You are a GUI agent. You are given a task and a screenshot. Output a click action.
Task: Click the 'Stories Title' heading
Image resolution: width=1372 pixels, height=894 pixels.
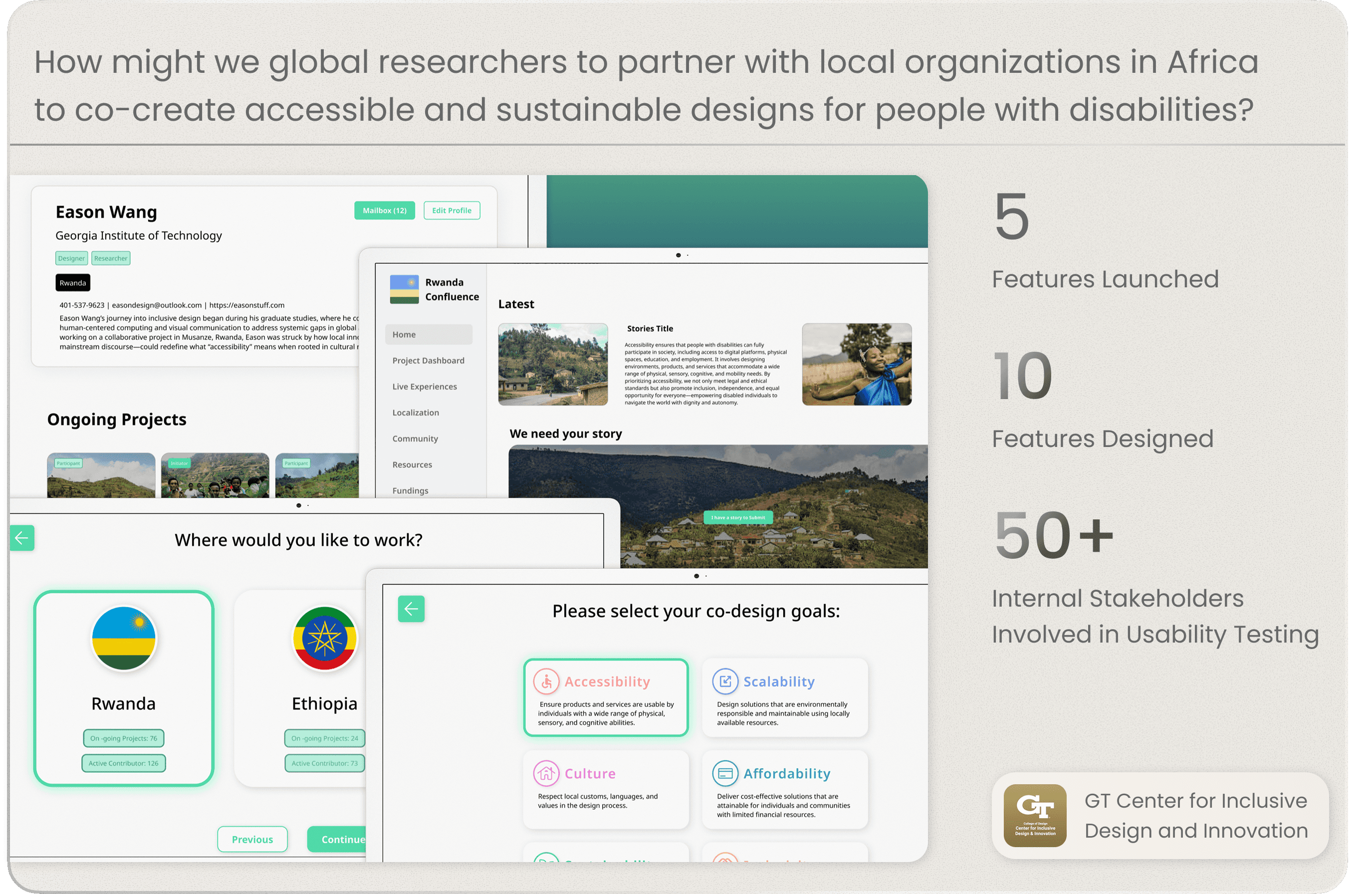coord(650,329)
